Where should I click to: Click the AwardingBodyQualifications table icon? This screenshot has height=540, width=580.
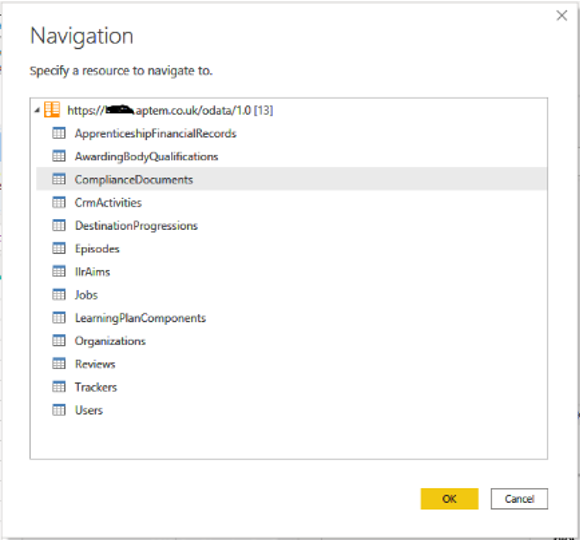click(59, 156)
